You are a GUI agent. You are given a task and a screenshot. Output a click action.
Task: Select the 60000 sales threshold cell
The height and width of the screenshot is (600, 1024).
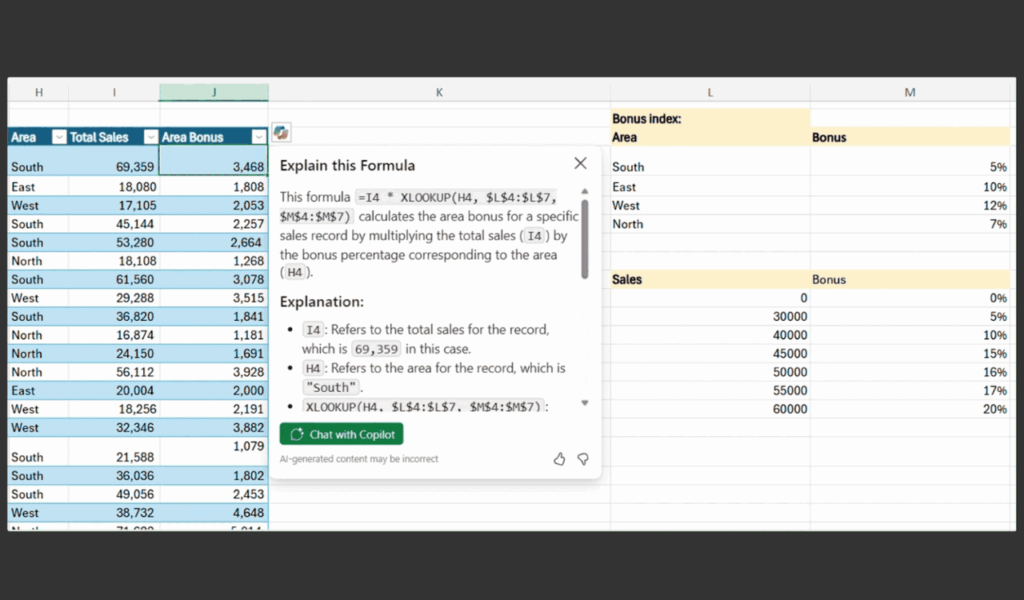coord(710,409)
